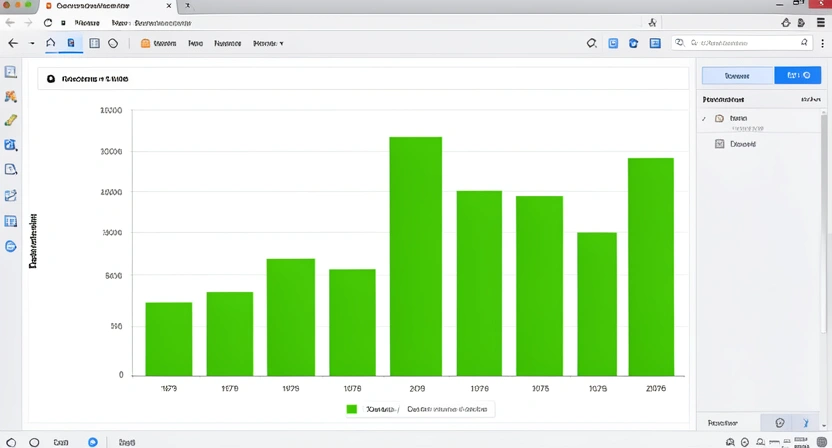Open the menu item with orange icon
Viewport: 832px width, 448px height.
(159, 44)
